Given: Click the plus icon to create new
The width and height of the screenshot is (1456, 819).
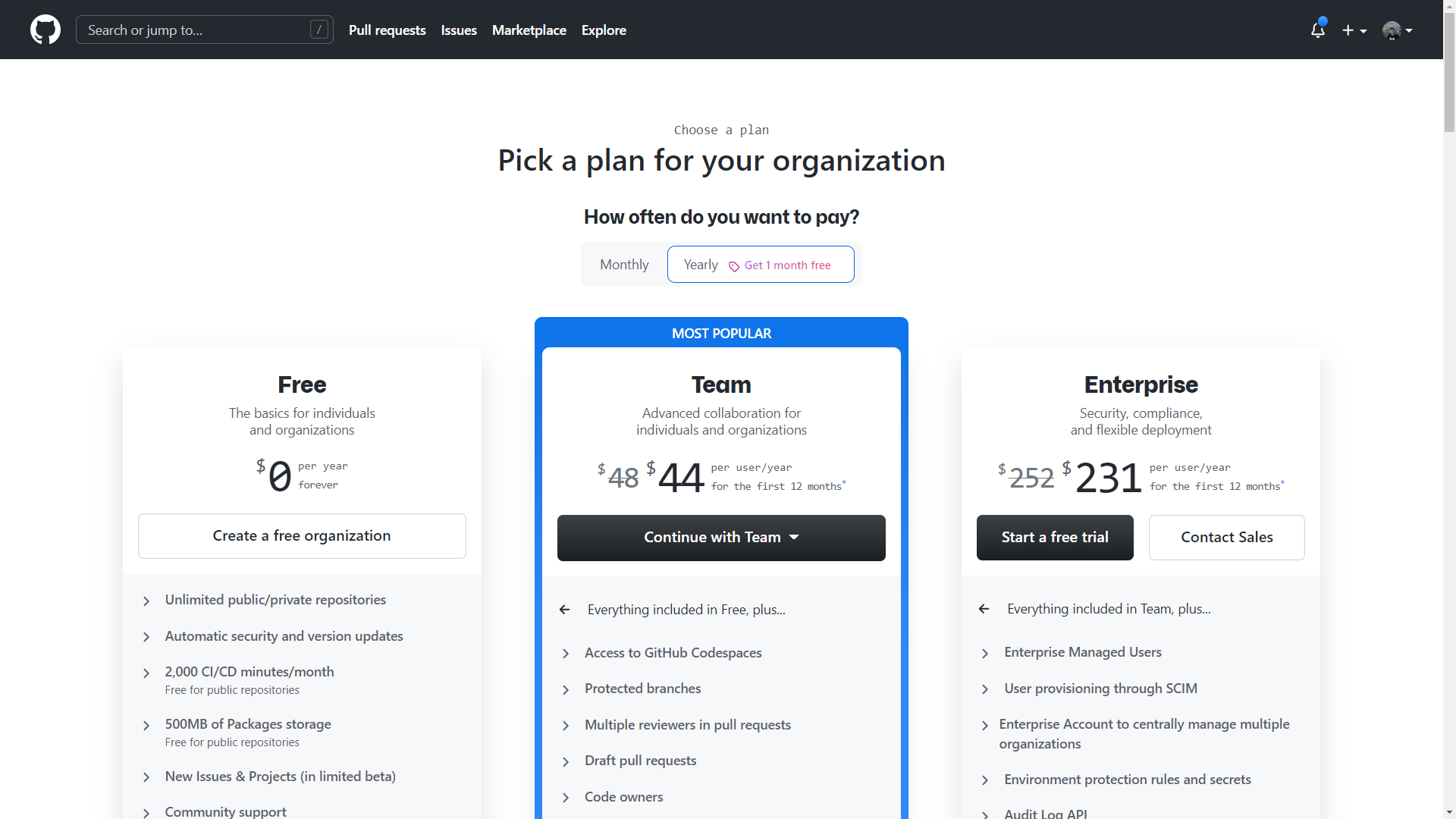Looking at the screenshot, I should [x=1348, y=30].
